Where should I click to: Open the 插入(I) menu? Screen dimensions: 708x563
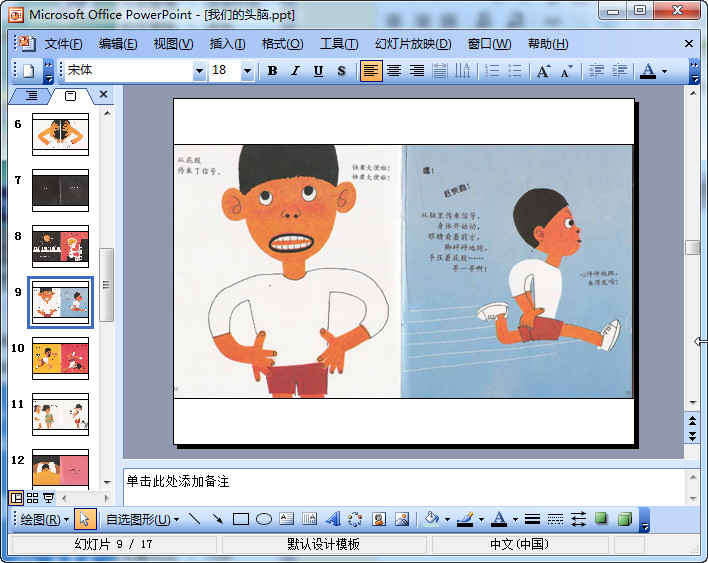tap(227, 44)
